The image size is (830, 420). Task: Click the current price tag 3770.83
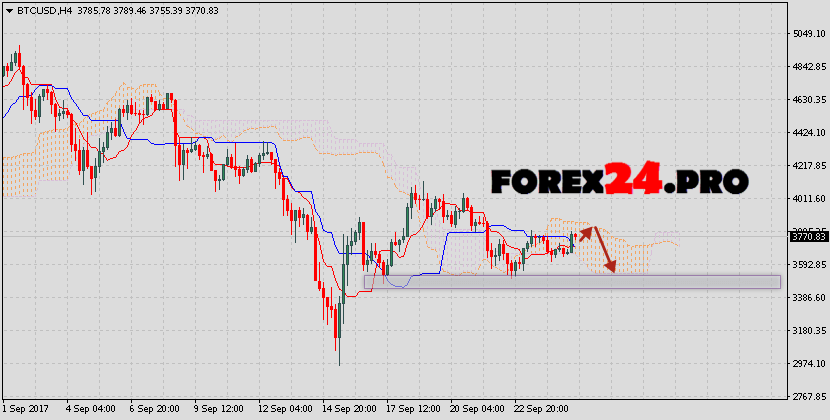[x=808, y=237]
